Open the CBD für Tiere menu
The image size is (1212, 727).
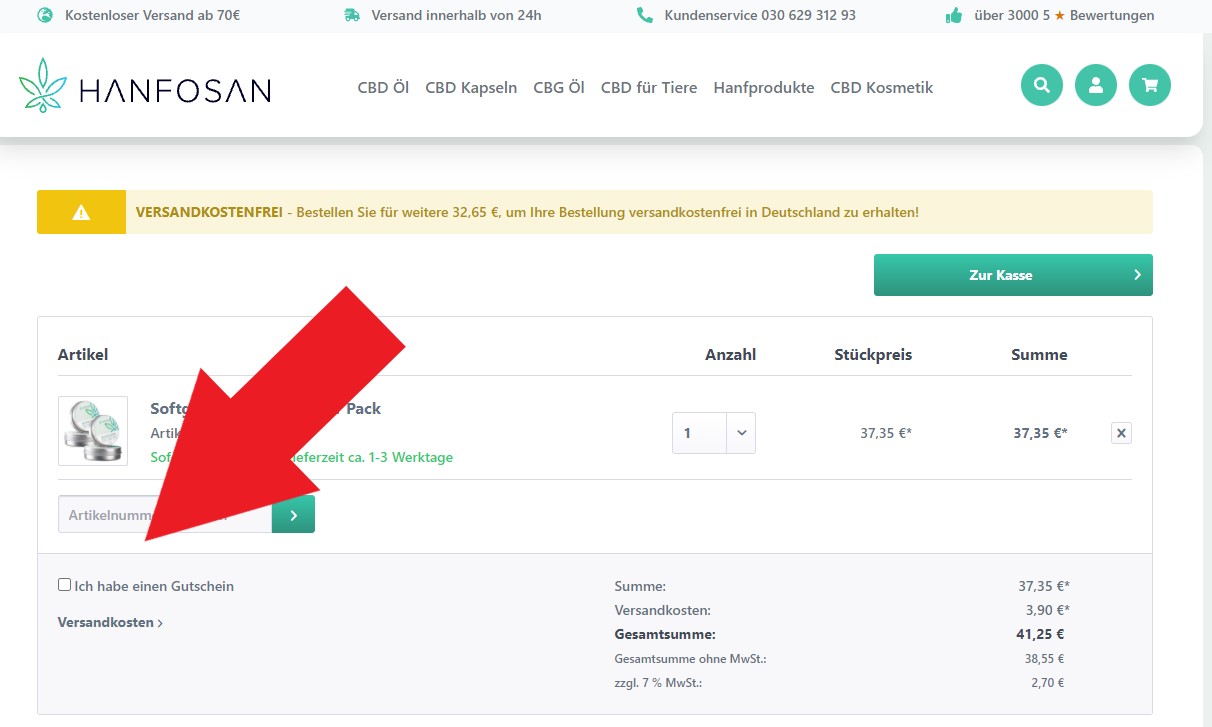click(649, 87)
